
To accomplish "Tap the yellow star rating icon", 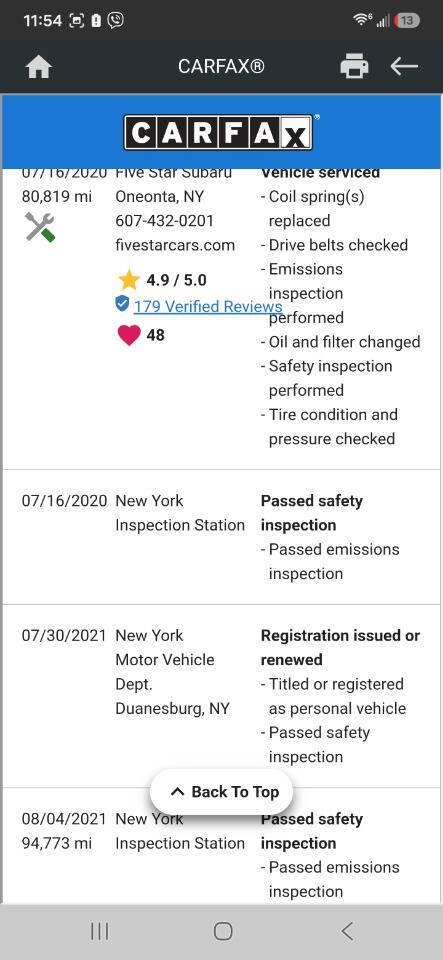I will [128, 280].
